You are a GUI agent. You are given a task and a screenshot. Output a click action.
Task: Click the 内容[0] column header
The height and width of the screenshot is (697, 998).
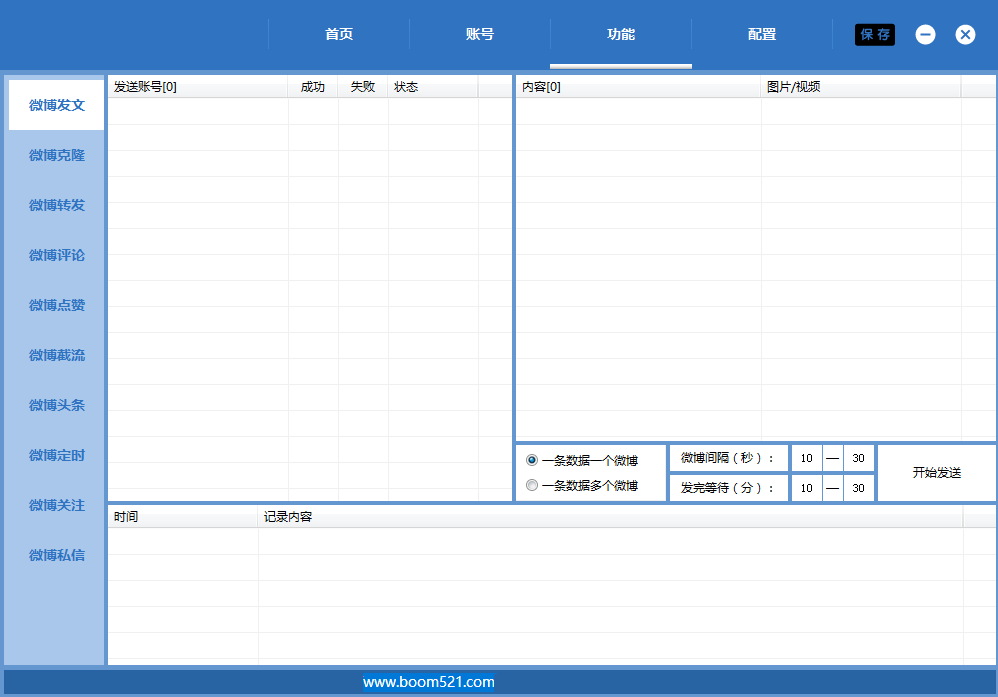click(x=638, y=87)
